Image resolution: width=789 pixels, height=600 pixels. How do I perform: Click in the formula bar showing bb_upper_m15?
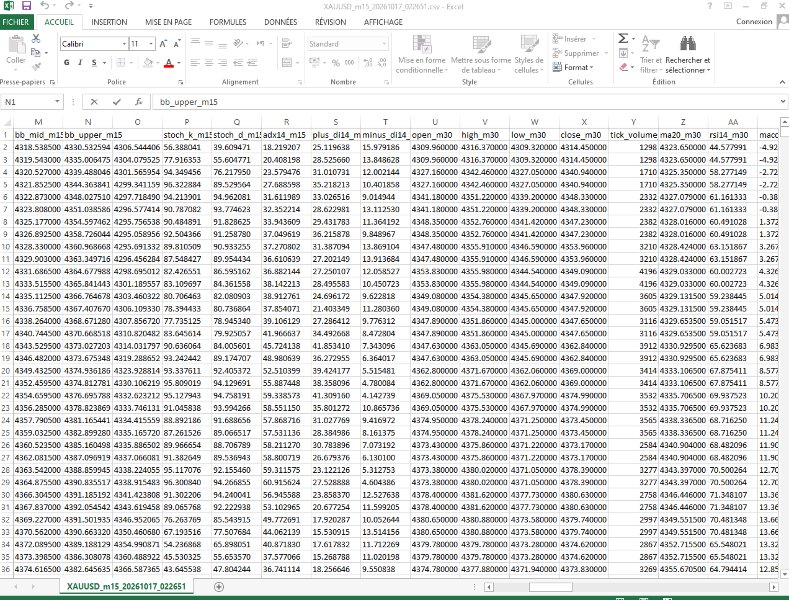point(465,102)
